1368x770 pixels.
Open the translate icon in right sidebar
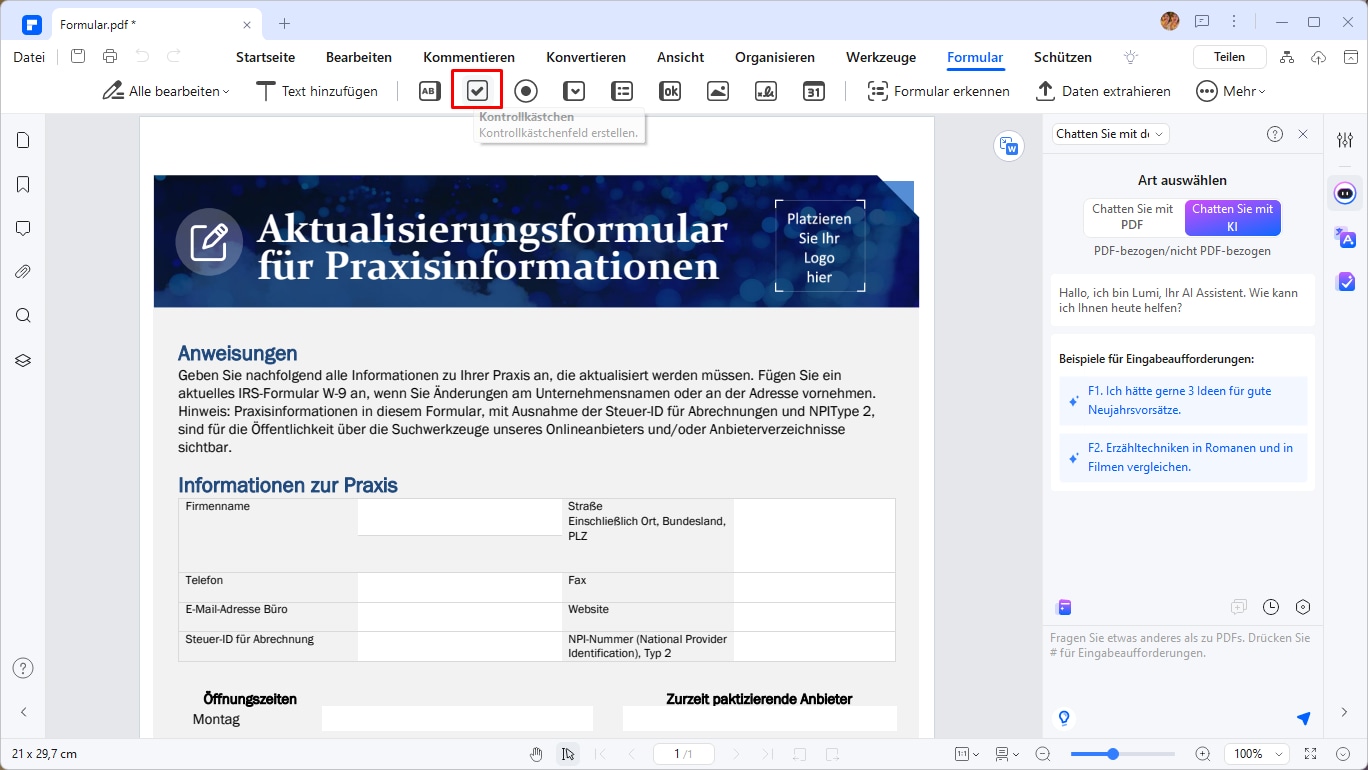(x=1345, y=237)
